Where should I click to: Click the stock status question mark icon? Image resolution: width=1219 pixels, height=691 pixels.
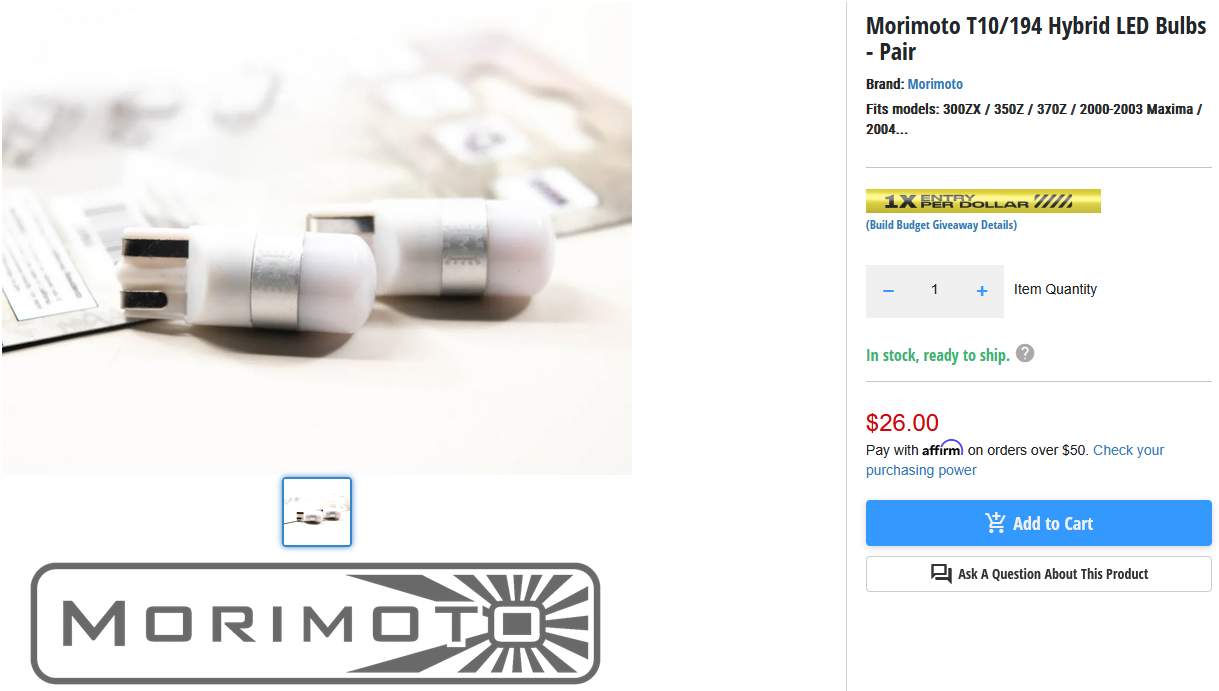pyautogui.click(x=1025, y=353)
